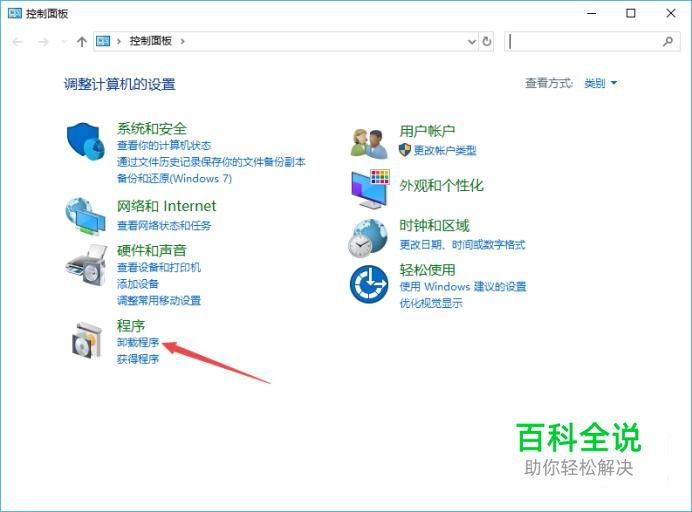Refresh the address bar location
This screenshot has height=512, width=692.
(x=486, y=41)
